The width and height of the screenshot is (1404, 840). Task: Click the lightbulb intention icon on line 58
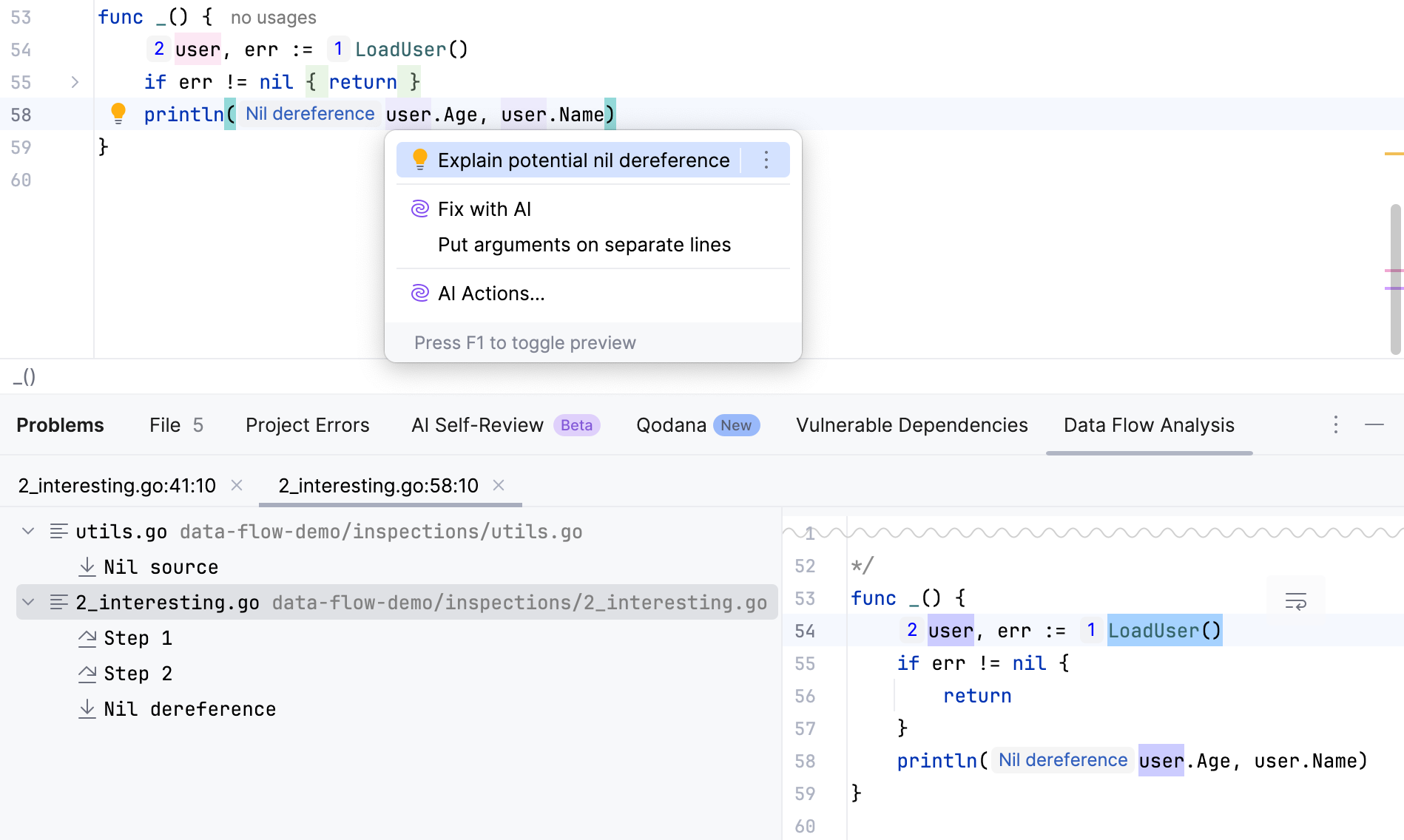pyautogui.click(x=120, y=114)
